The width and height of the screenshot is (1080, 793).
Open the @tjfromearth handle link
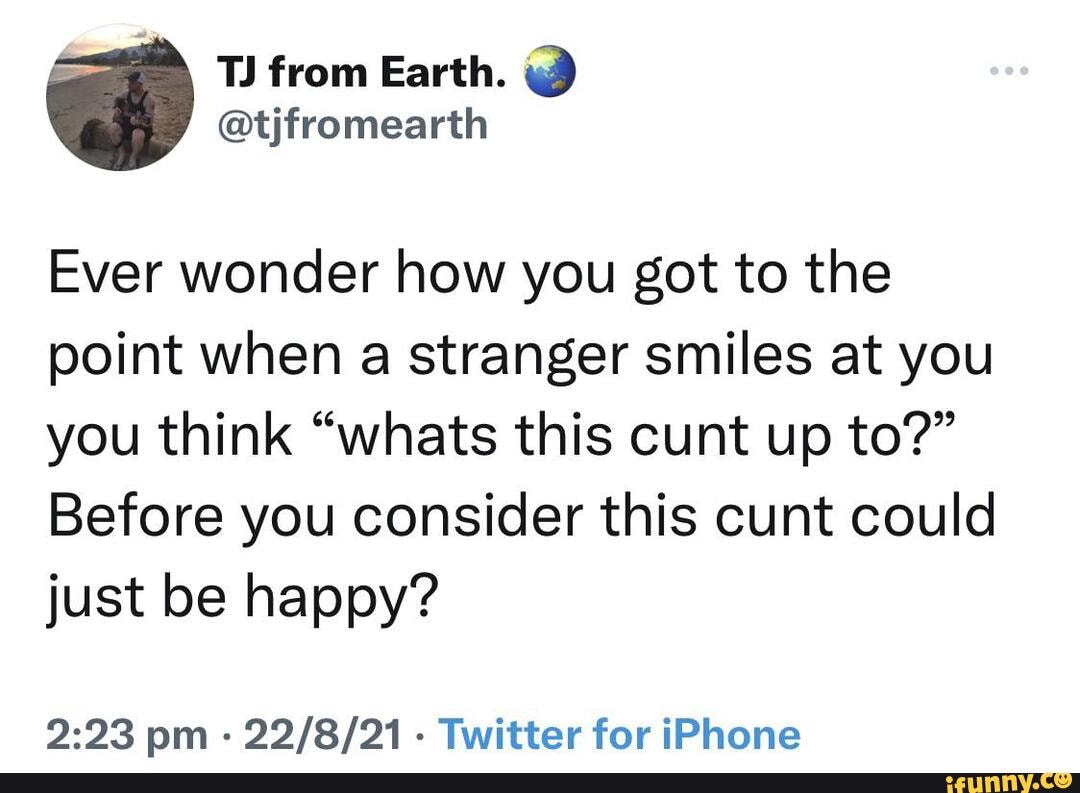tap(352, 124)
